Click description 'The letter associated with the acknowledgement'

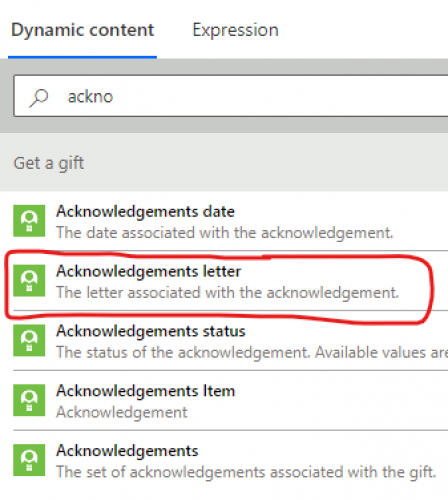tap(227, 292)
